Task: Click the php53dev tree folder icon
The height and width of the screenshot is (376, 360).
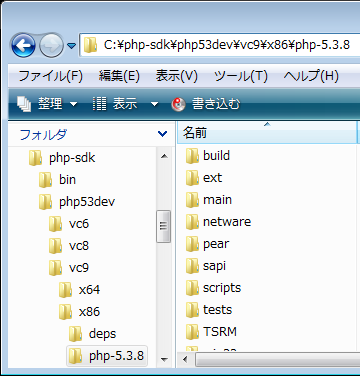Action: (45, 202)
